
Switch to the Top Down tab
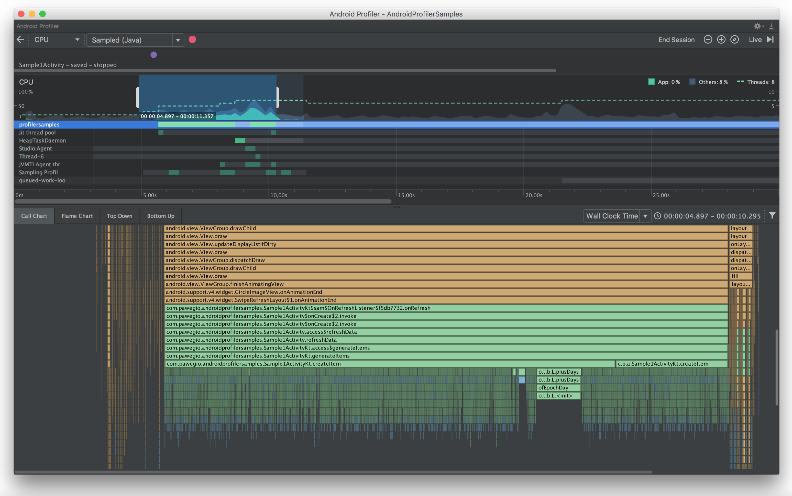coord(119,216)
